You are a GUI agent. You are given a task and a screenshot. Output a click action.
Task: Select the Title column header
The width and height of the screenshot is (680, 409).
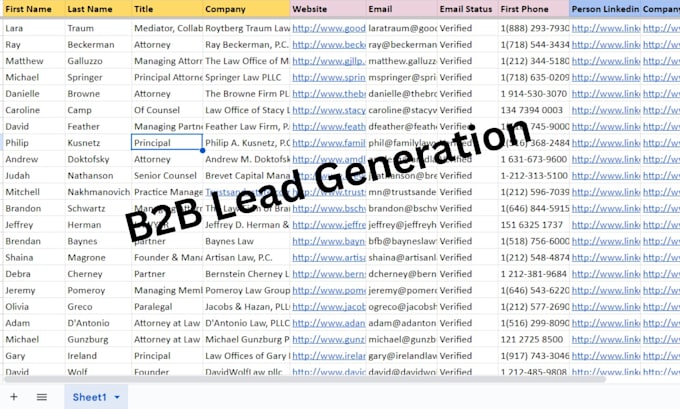click(x=167, y=9)
